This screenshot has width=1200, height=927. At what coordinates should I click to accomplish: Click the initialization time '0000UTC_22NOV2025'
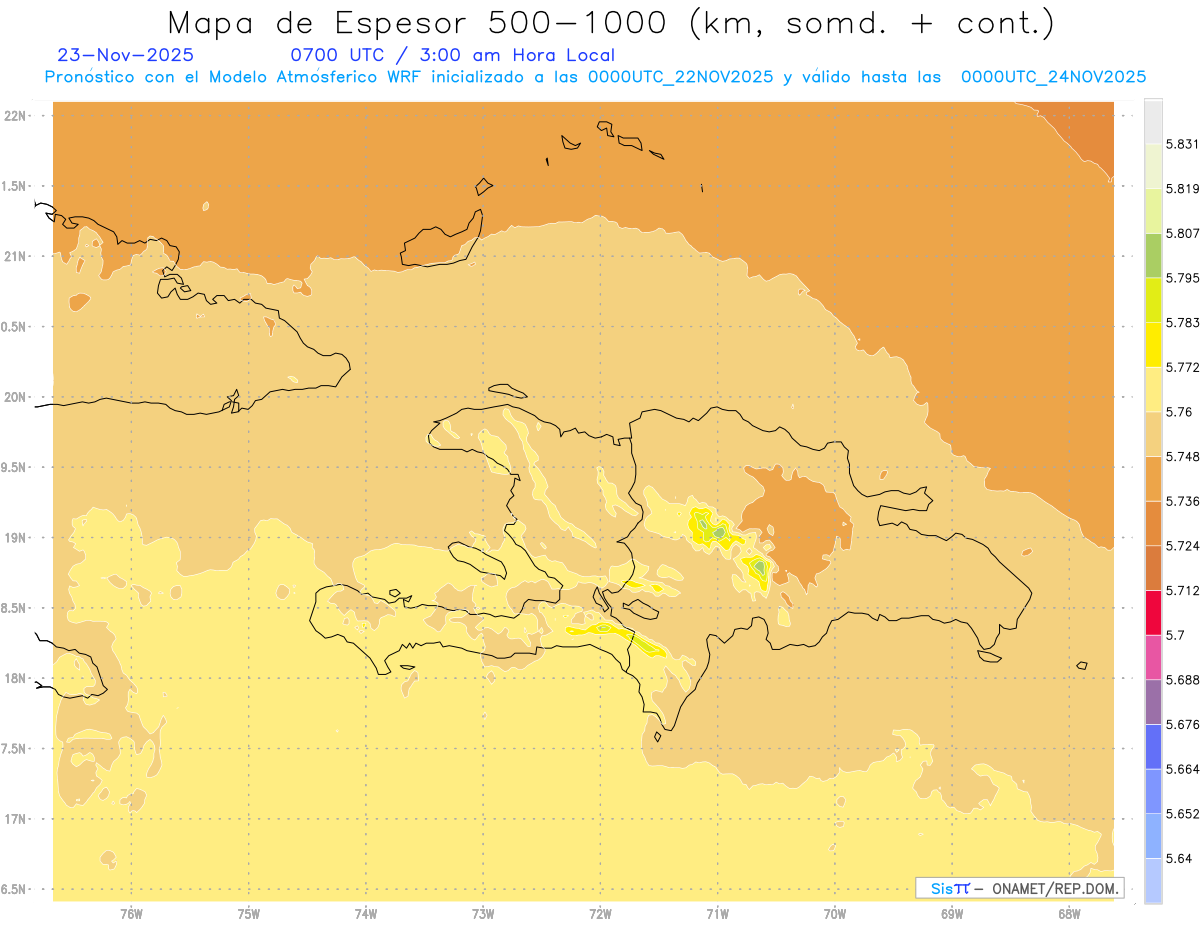pos(681,77)
